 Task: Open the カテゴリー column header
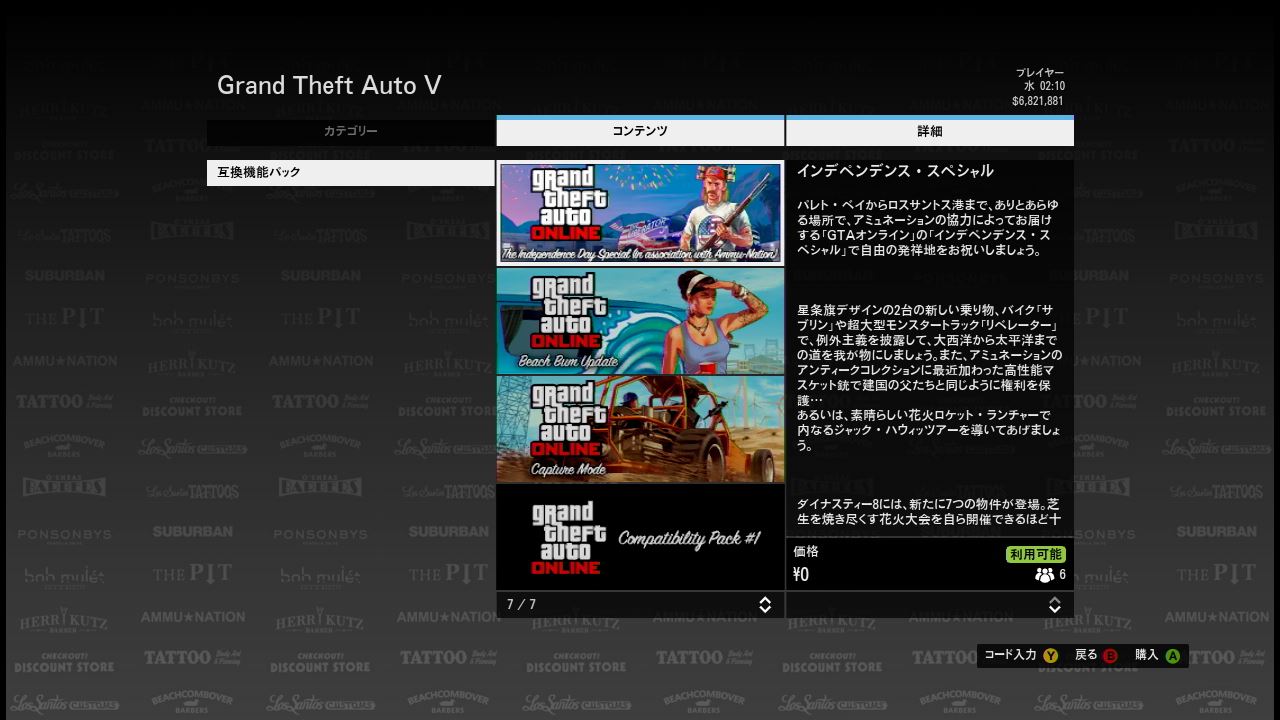(351, 132)
